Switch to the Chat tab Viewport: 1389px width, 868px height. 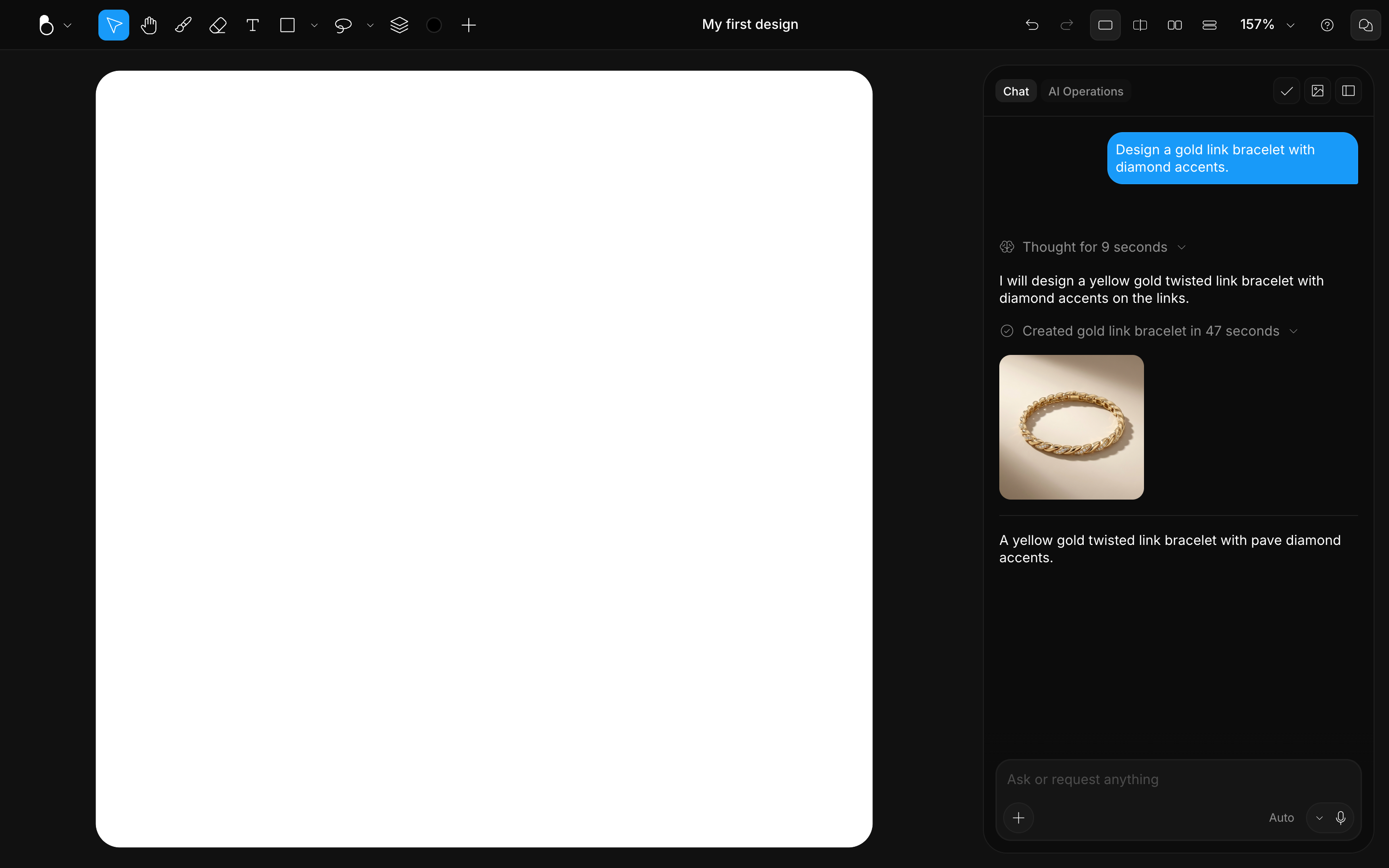pyautogui.click(x=1016, y=91)
